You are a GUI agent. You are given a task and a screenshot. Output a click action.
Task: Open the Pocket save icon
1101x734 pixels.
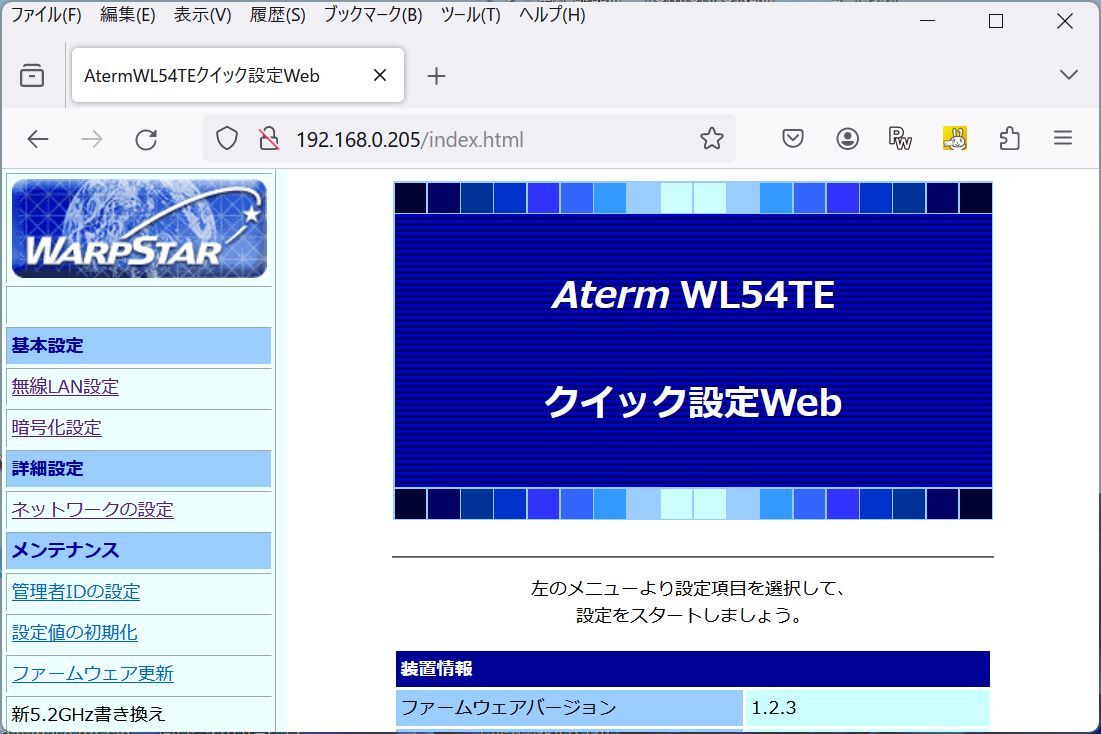(793, 138)
